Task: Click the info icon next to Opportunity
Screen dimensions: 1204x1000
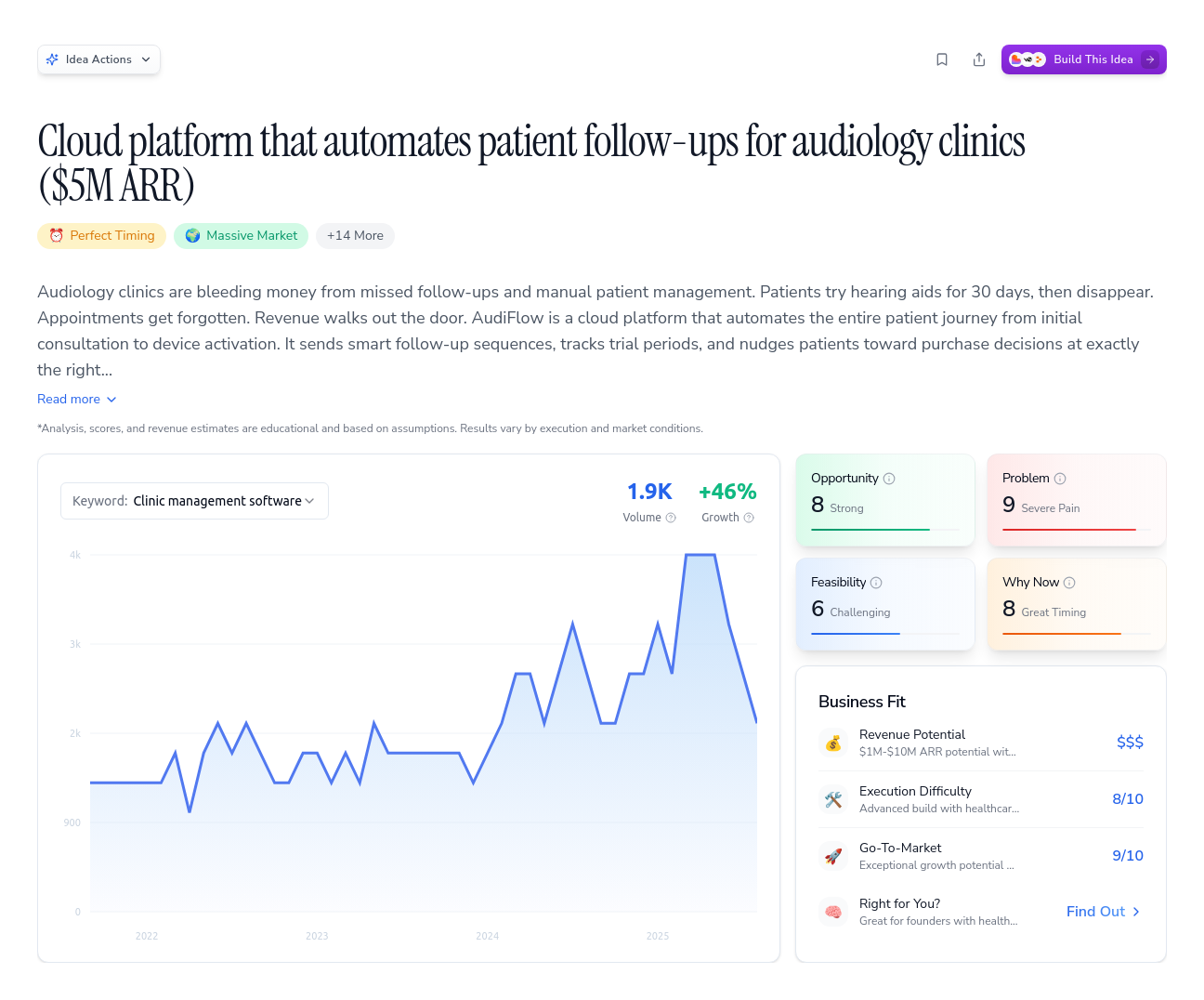Action: pos(889,478)
